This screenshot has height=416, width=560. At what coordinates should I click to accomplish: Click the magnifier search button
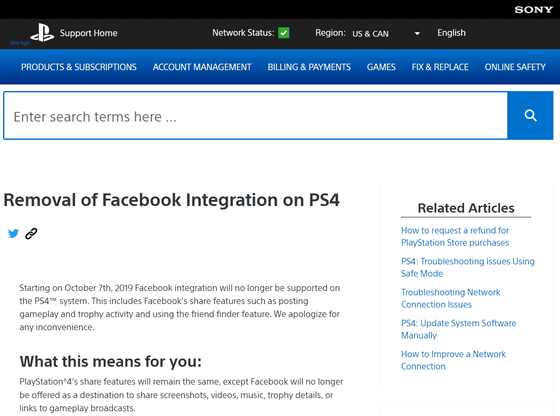(530, 115)
